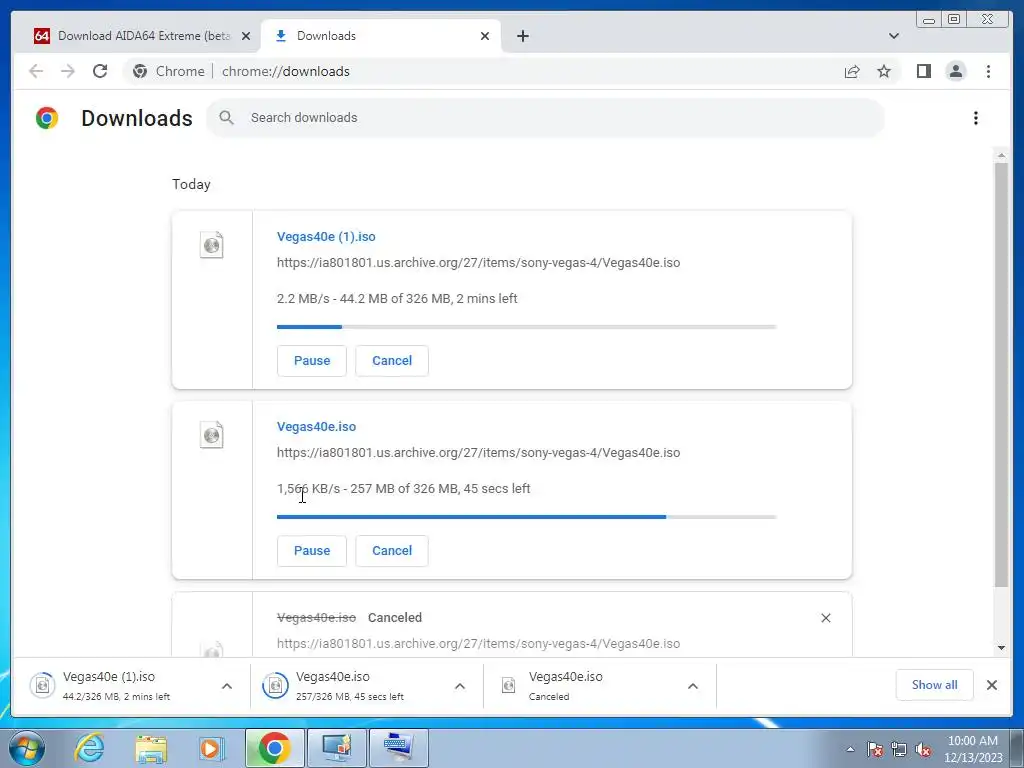The image size is (1024, 768).
Task: Expand options for Canceled shelf item
Action: click(x=693, y=686)
